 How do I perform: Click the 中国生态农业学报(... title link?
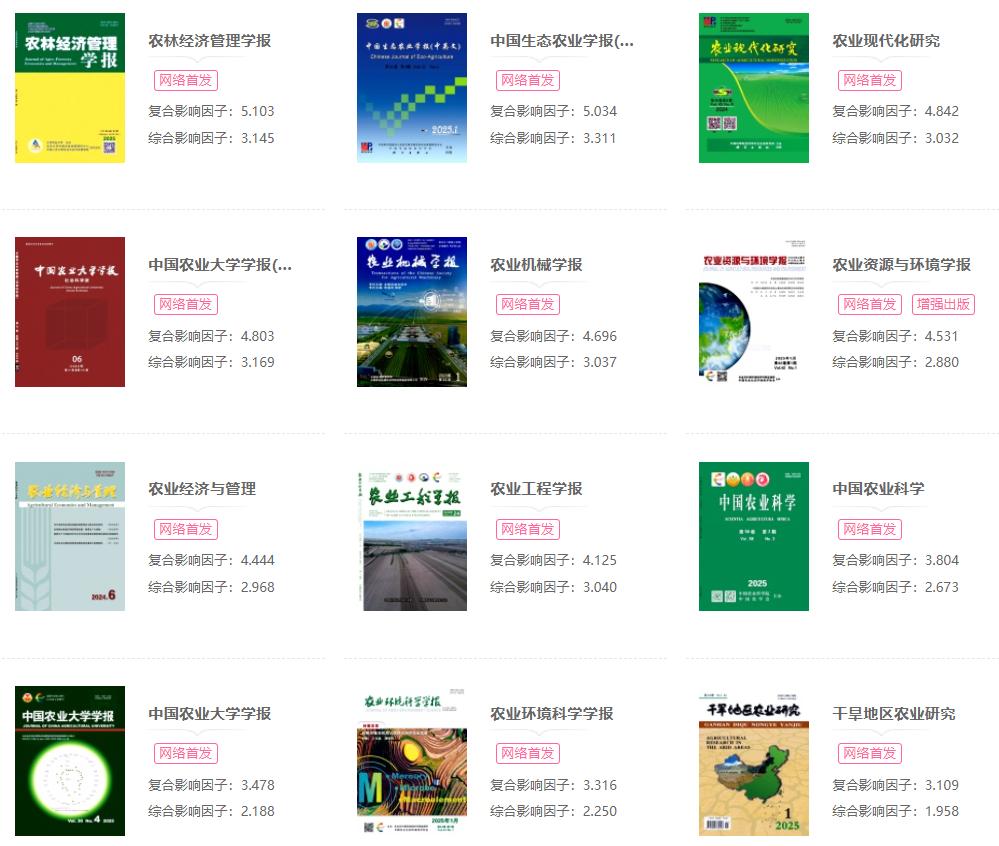(562, 41)
